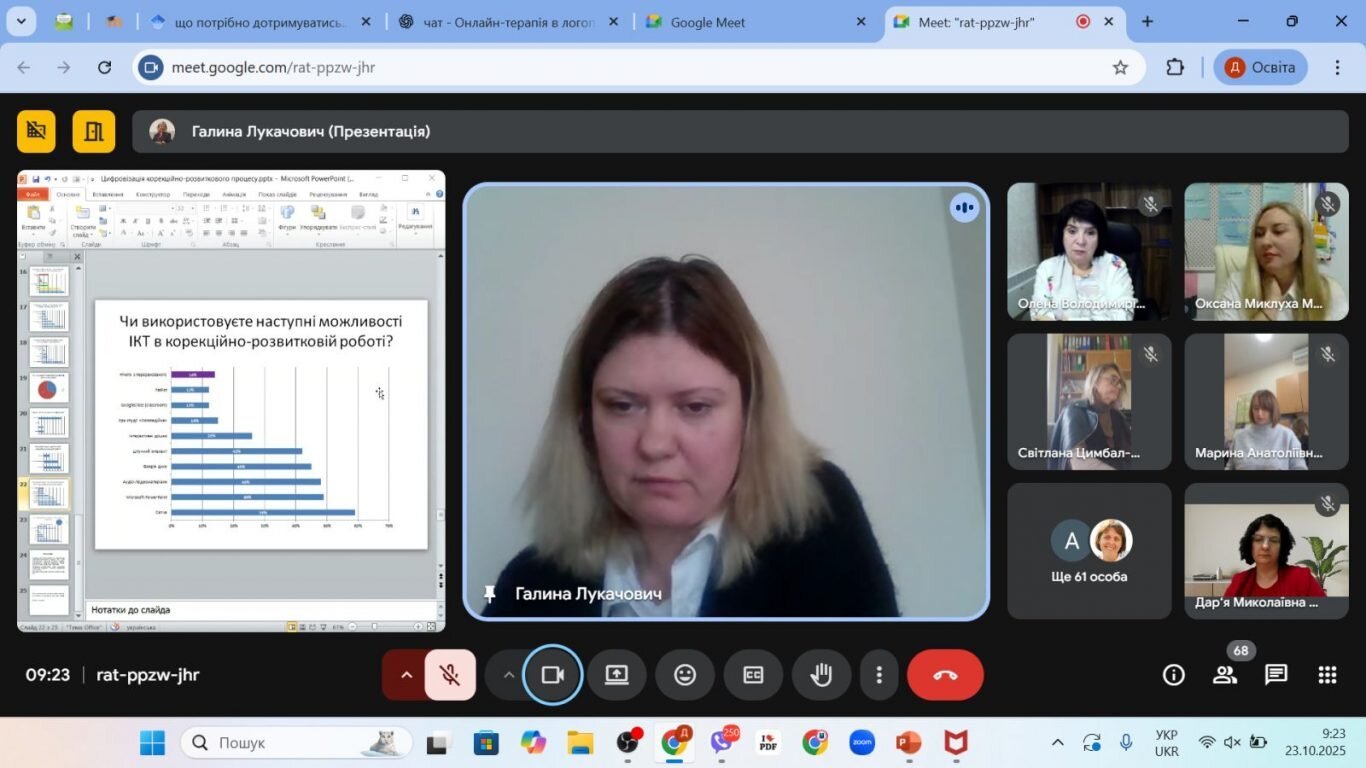Open Zoom from the Windows taskbar
This screenshot has width=1366, height=768.
(862, 743)
